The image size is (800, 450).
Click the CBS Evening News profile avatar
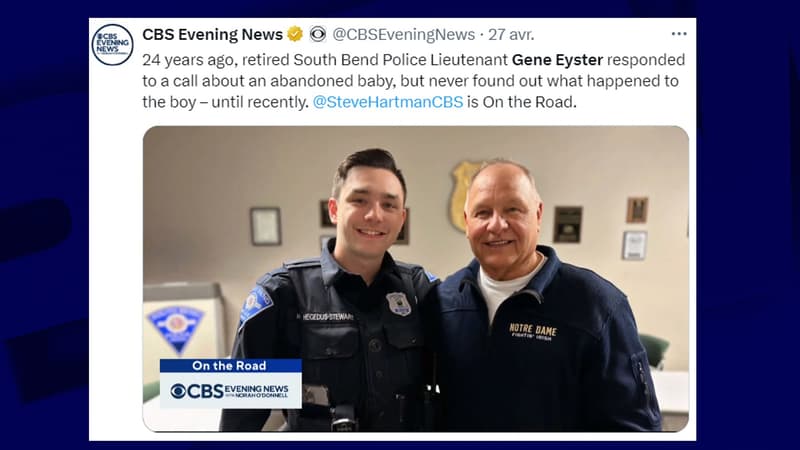pos(112,45)
